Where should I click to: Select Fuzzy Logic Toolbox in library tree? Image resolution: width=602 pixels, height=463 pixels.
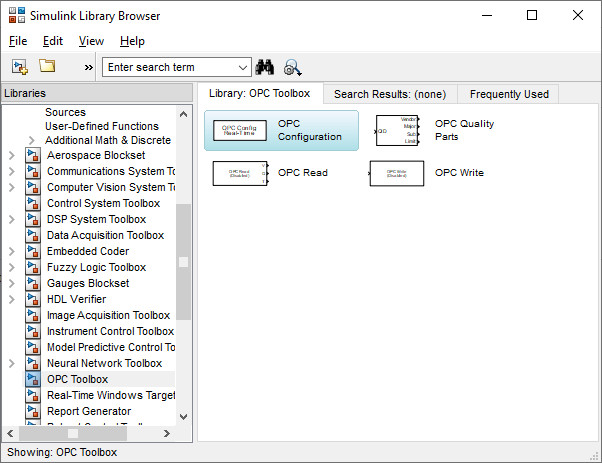(96, 267)
